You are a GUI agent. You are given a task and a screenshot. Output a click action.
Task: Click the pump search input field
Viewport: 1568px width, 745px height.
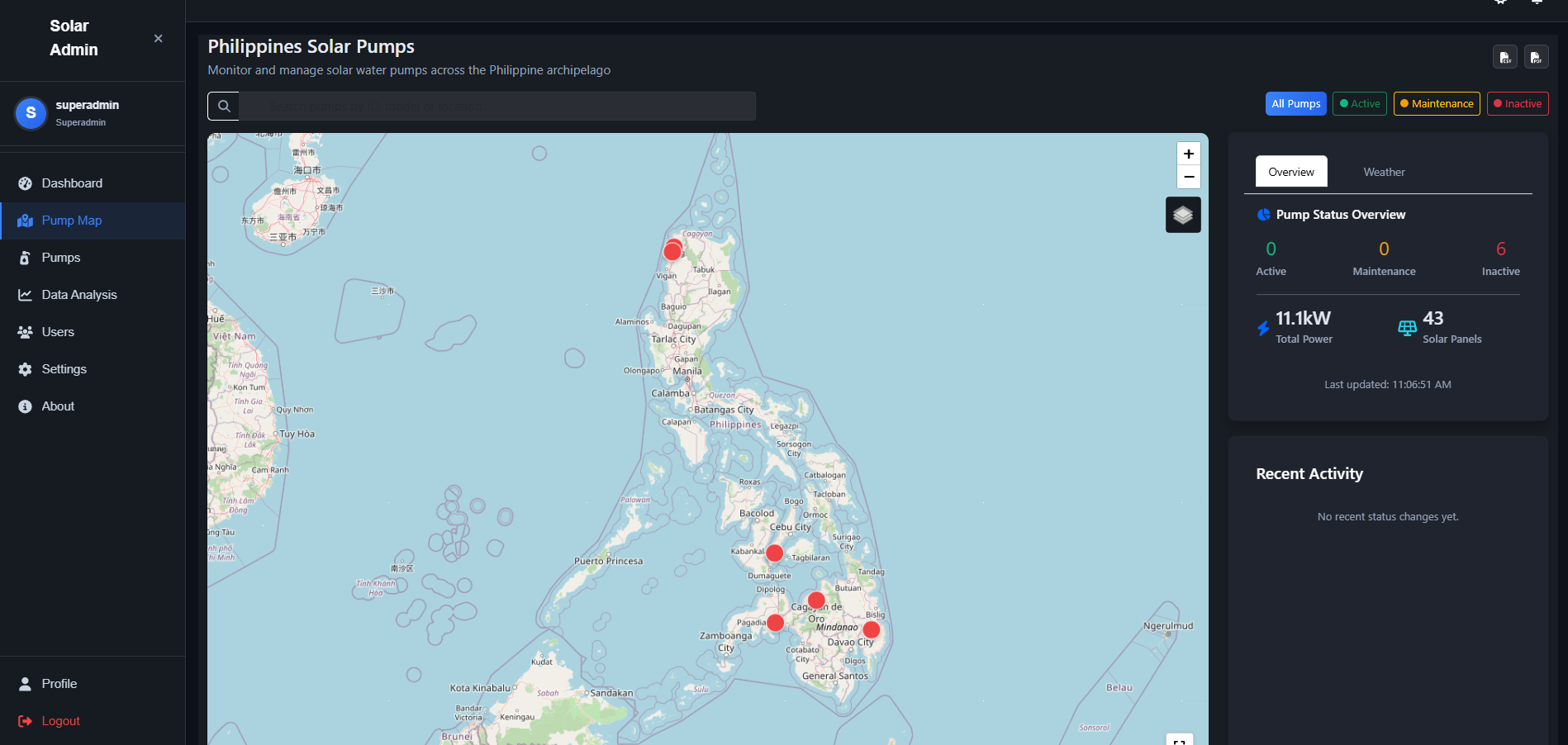[x=496, y=106]
